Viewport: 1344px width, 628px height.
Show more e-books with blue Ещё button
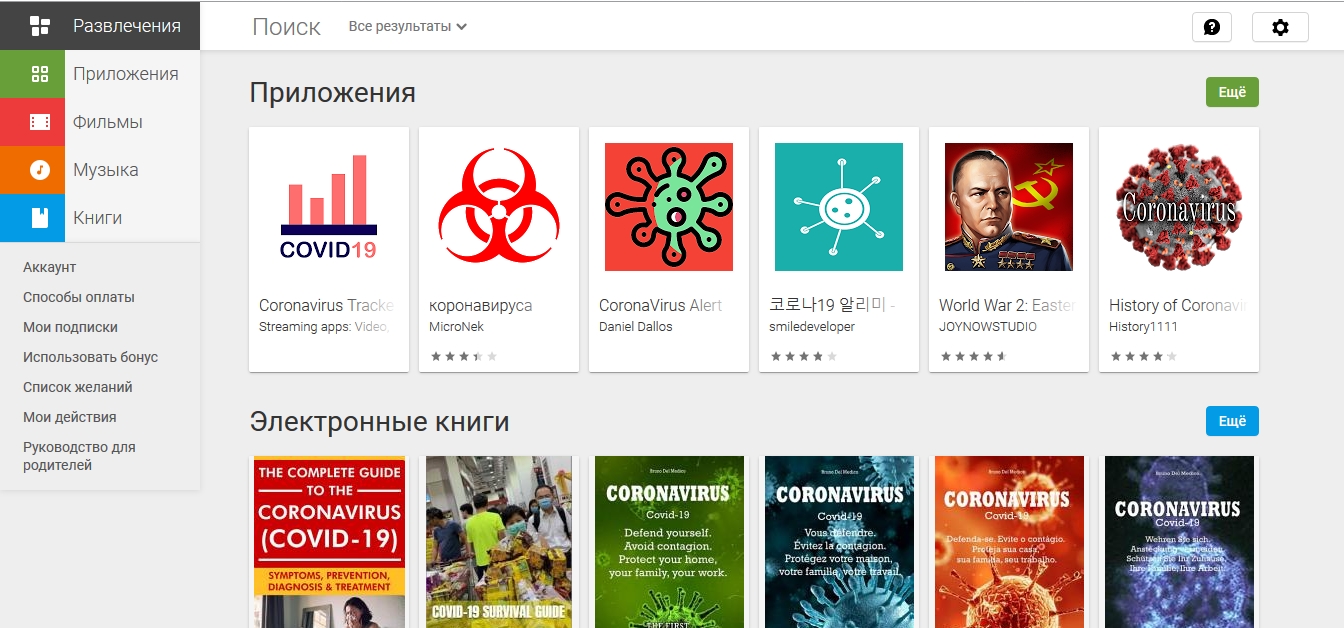[1232, 421]
